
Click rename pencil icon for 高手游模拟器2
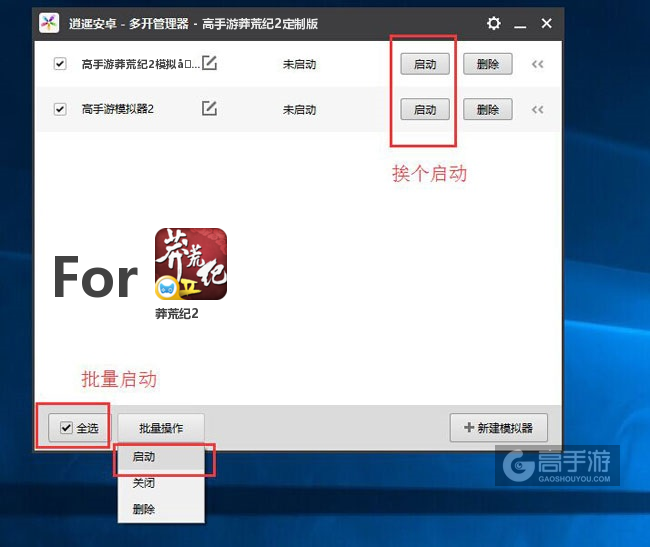[x=209, y=109]
